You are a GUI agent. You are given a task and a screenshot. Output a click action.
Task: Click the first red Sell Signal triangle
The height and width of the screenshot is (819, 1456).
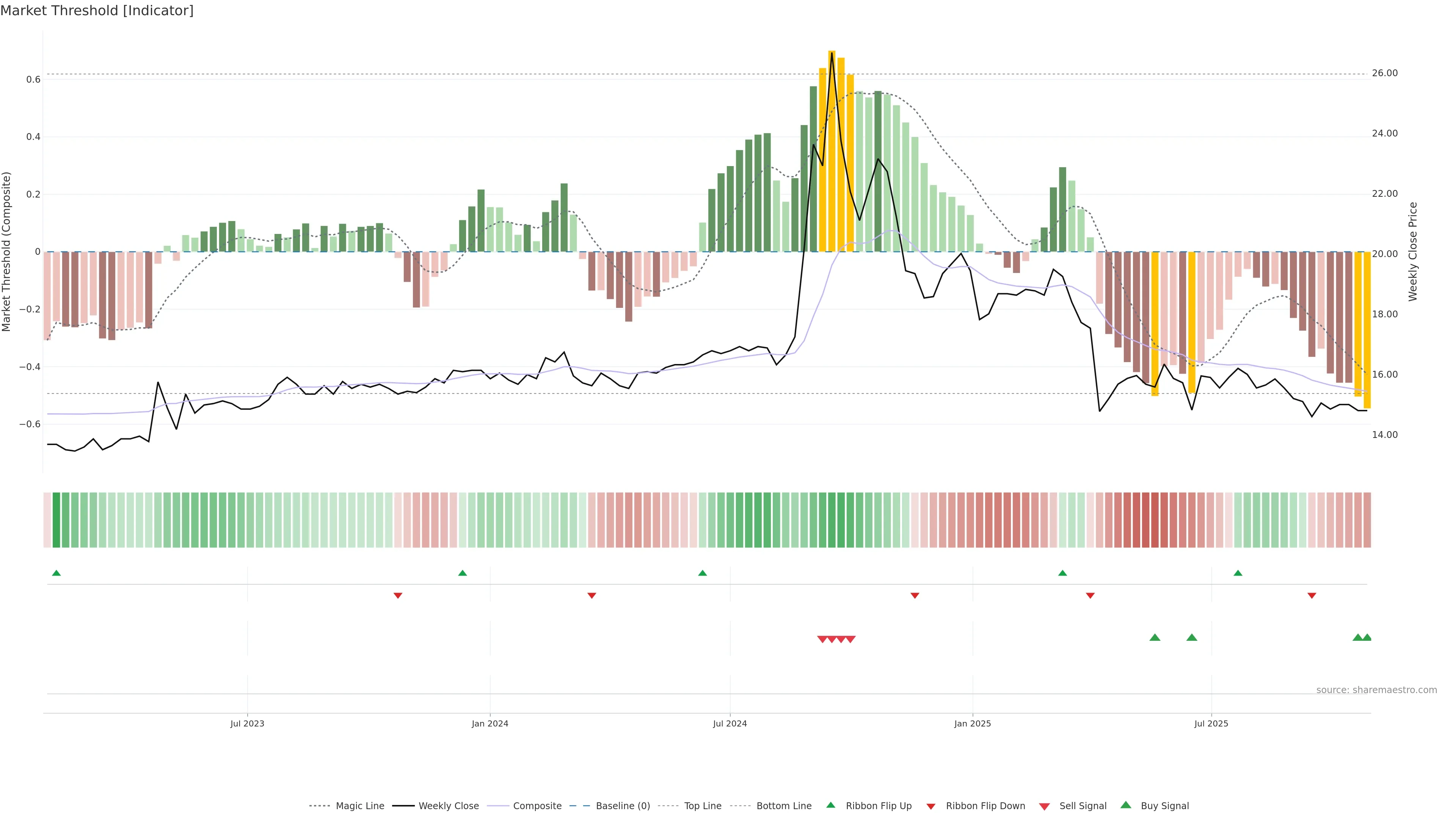pyautogui.click(x=822, y=639)
